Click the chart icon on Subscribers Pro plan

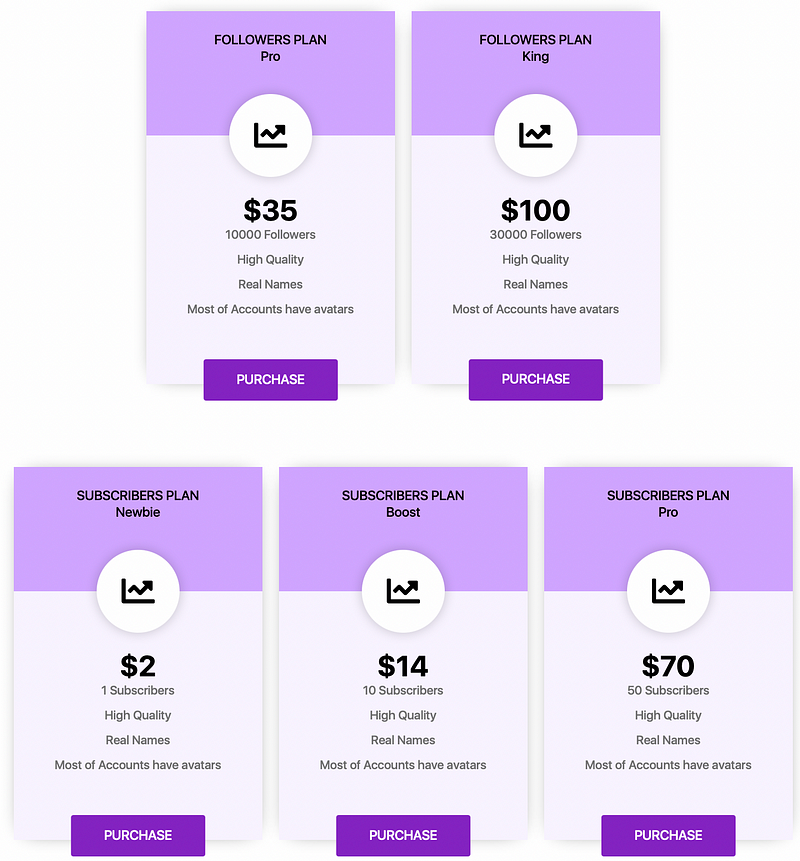[x=668, y=591]
